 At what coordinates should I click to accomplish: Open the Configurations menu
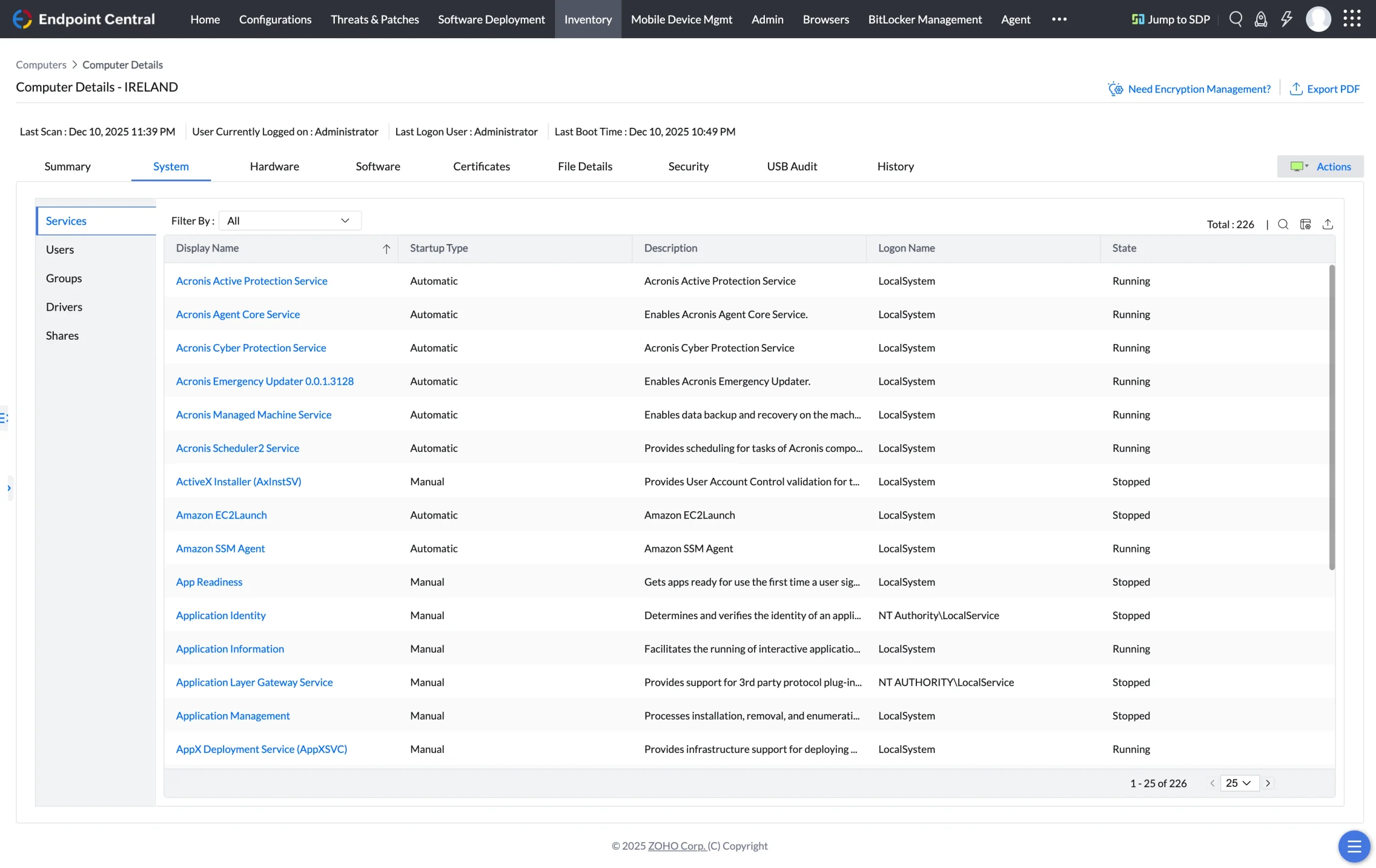(x=275, y=19)
